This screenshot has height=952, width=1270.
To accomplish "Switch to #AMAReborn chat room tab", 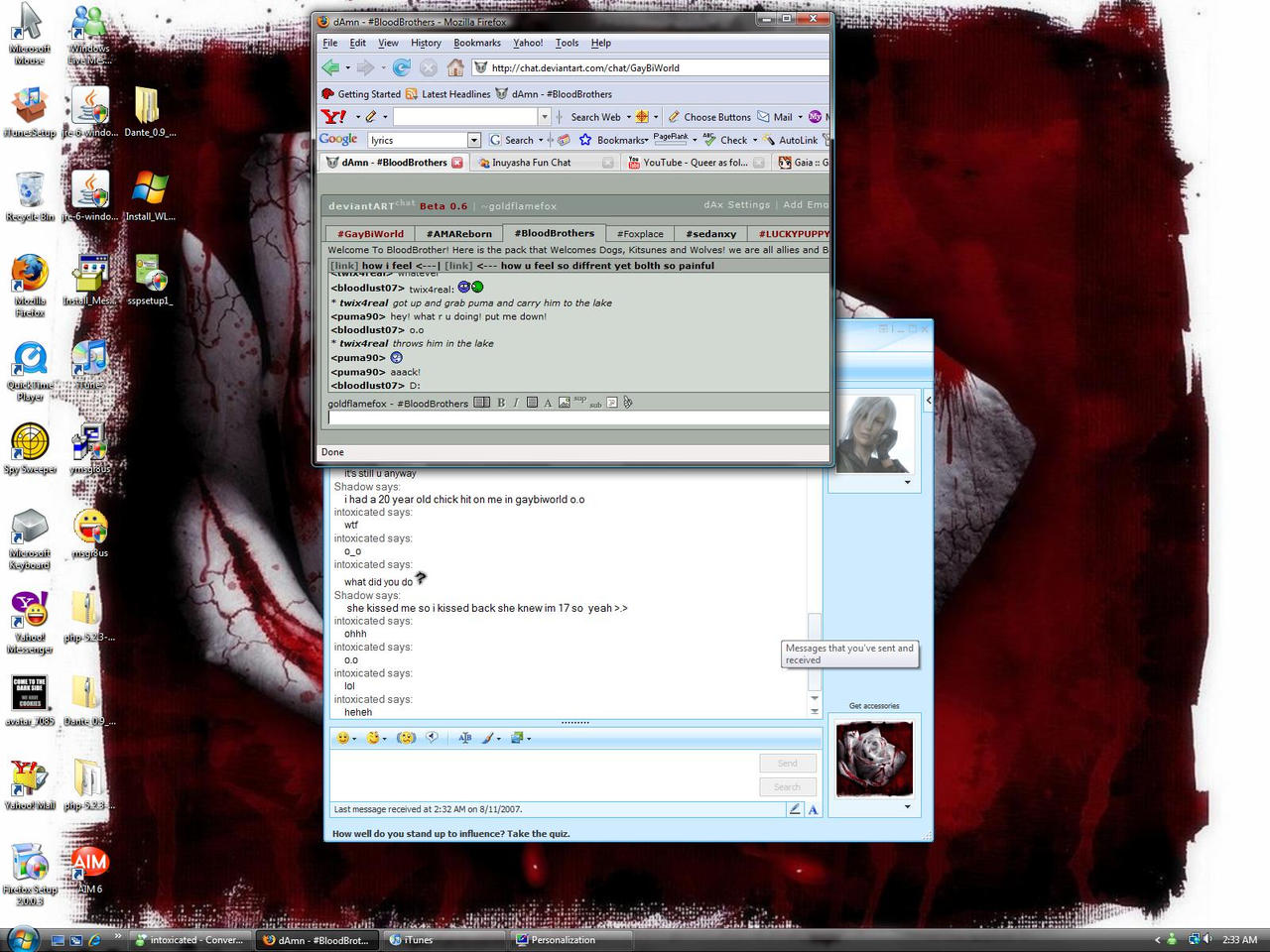I will (x=458, y=234).
